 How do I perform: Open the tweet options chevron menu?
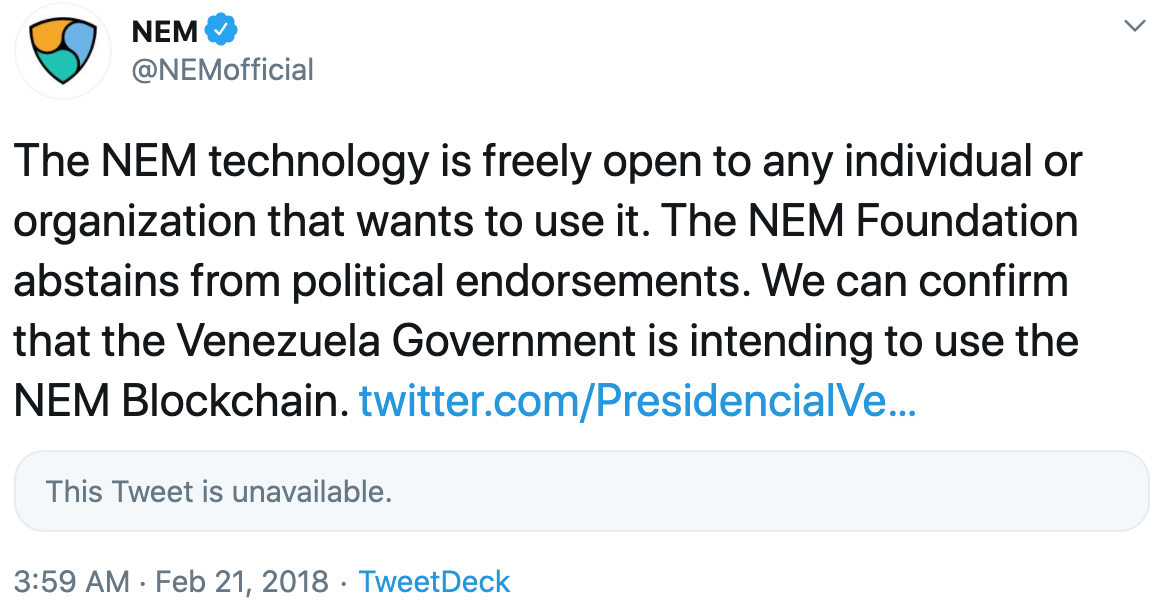click(x=1134, y=27)
